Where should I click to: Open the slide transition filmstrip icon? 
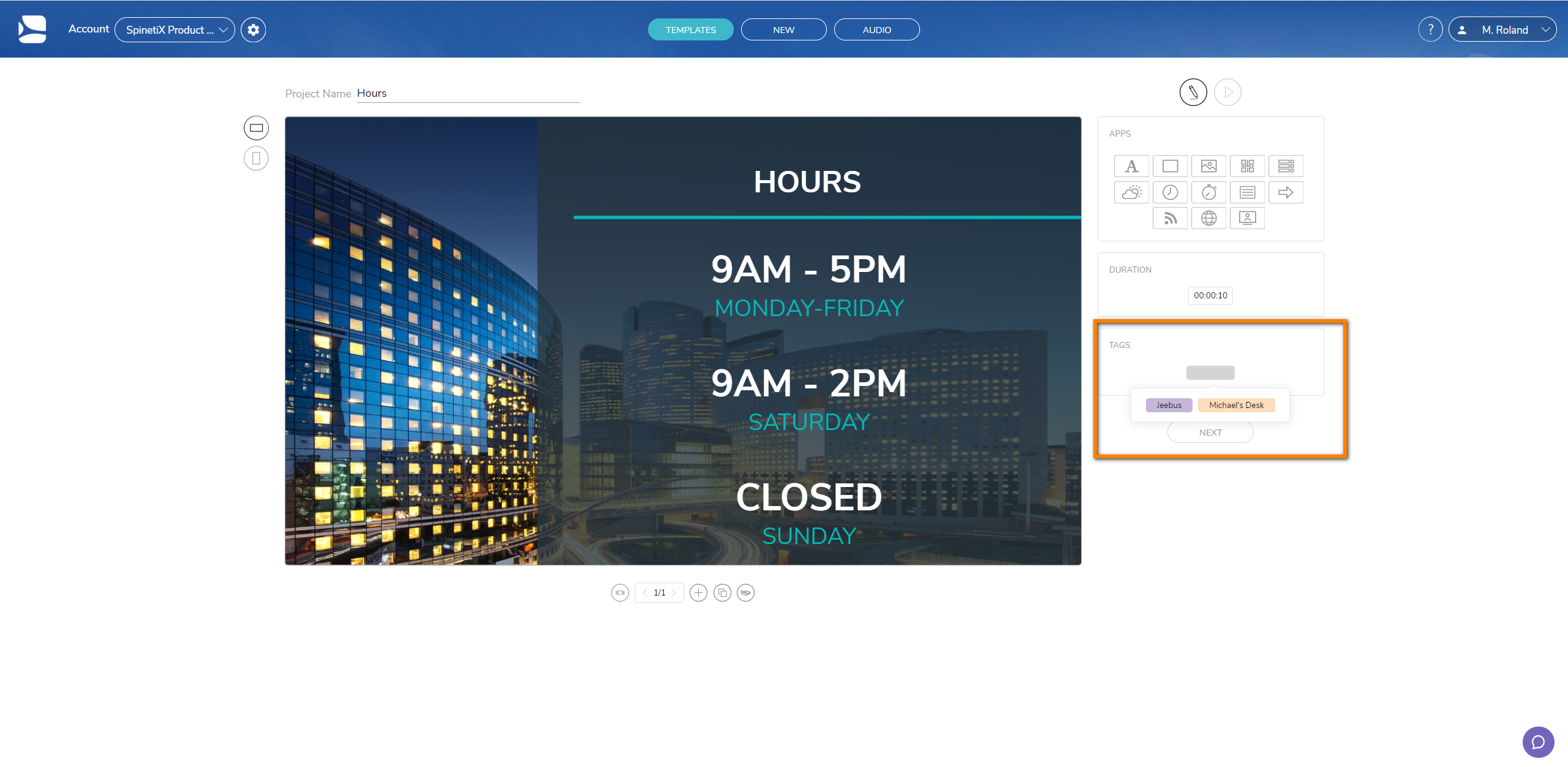click(x=620, y=593)
